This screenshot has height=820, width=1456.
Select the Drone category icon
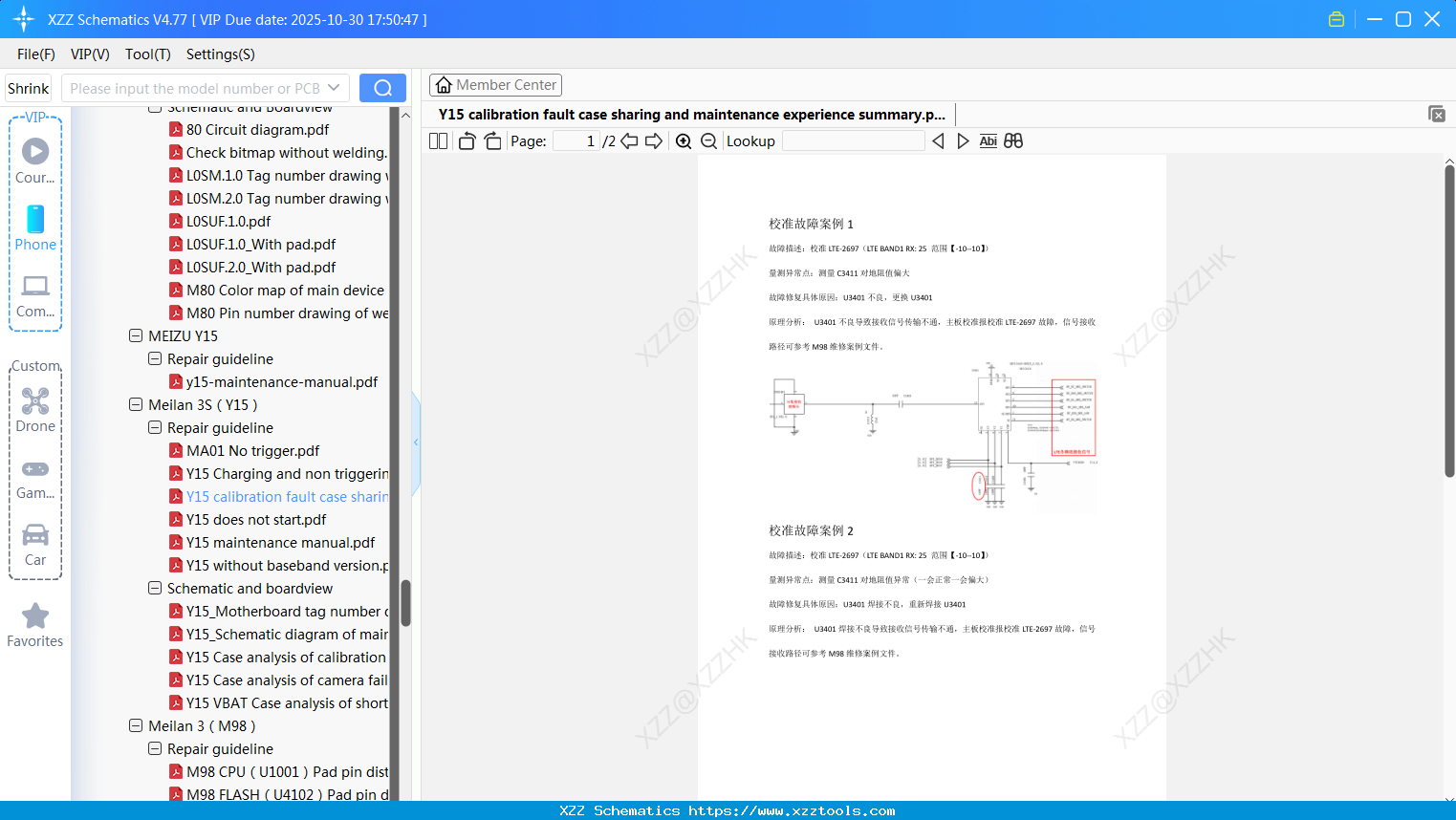tap(35, 410)
